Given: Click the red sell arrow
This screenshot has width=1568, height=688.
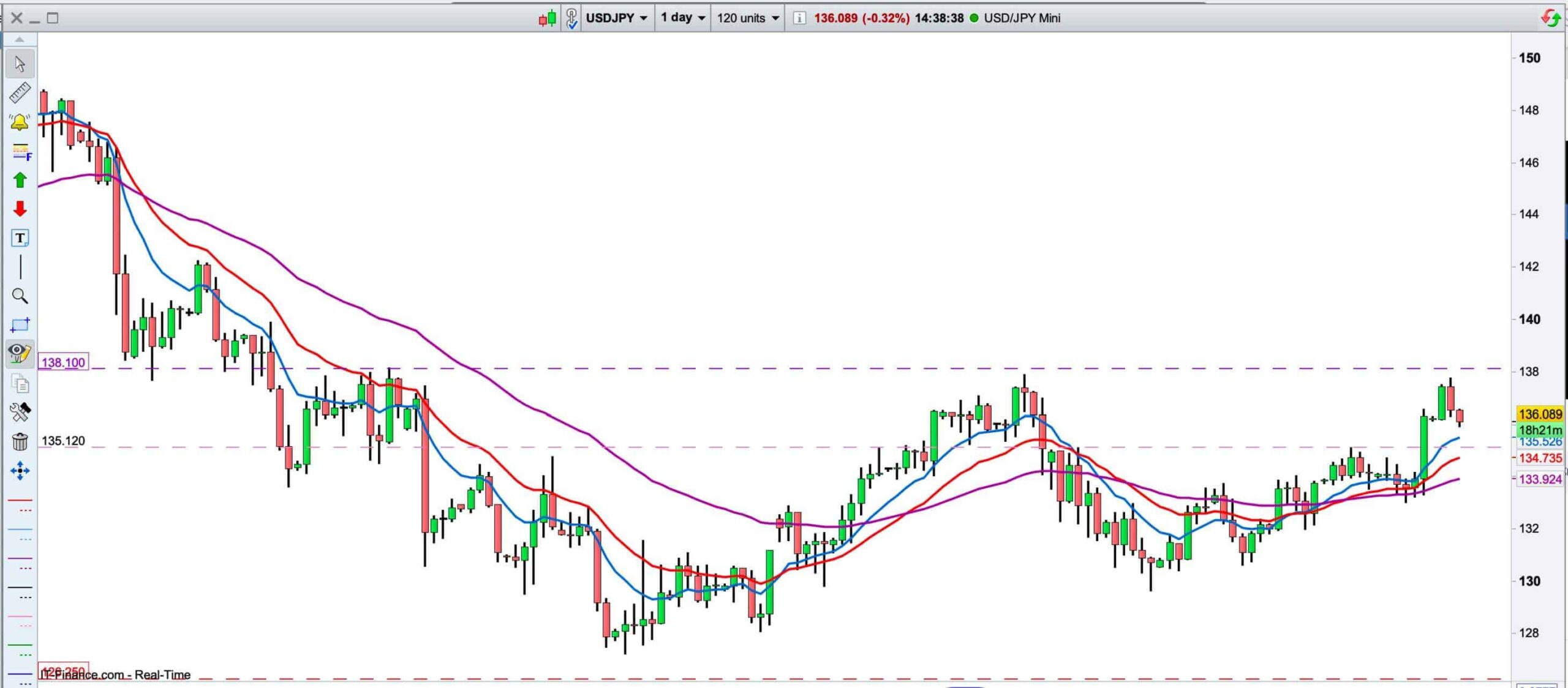Looking at the screenshot, I should (x=20, y=209).
